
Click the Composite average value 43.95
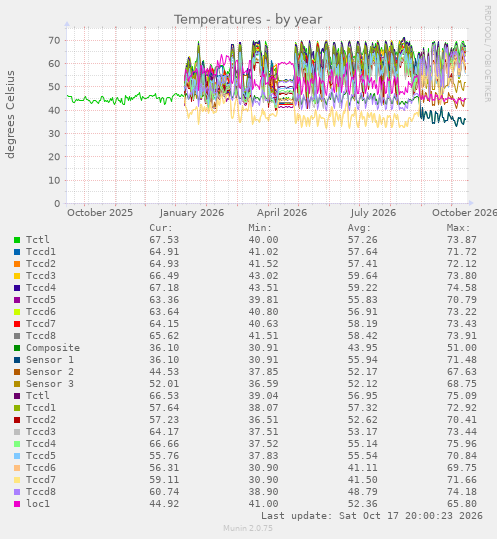point(362,348)
